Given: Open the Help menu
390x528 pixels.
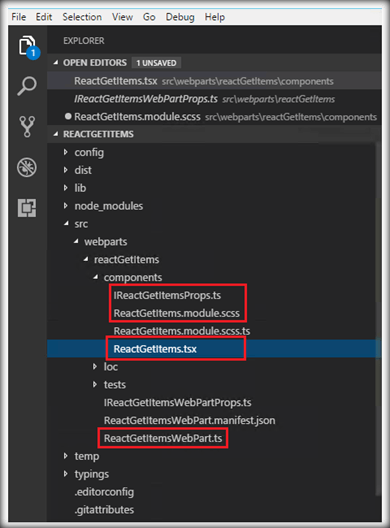Looking at the screenshot, I should pos(215,17).
